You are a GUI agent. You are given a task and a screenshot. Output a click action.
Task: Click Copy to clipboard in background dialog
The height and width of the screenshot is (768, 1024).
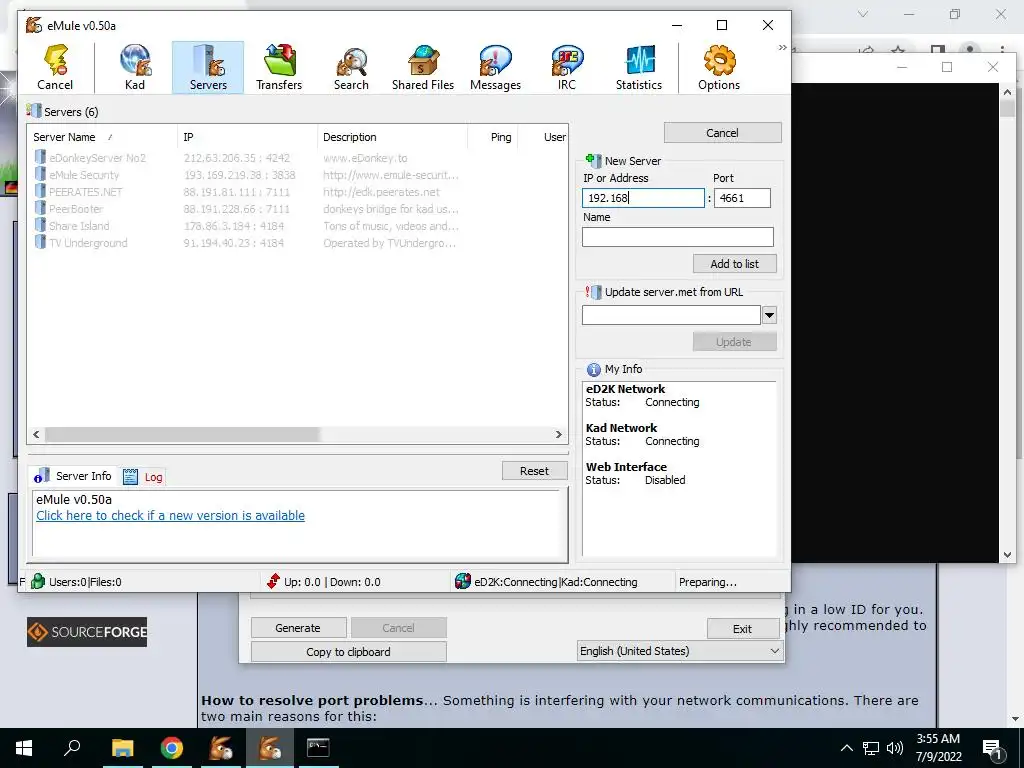pos(349,652)
